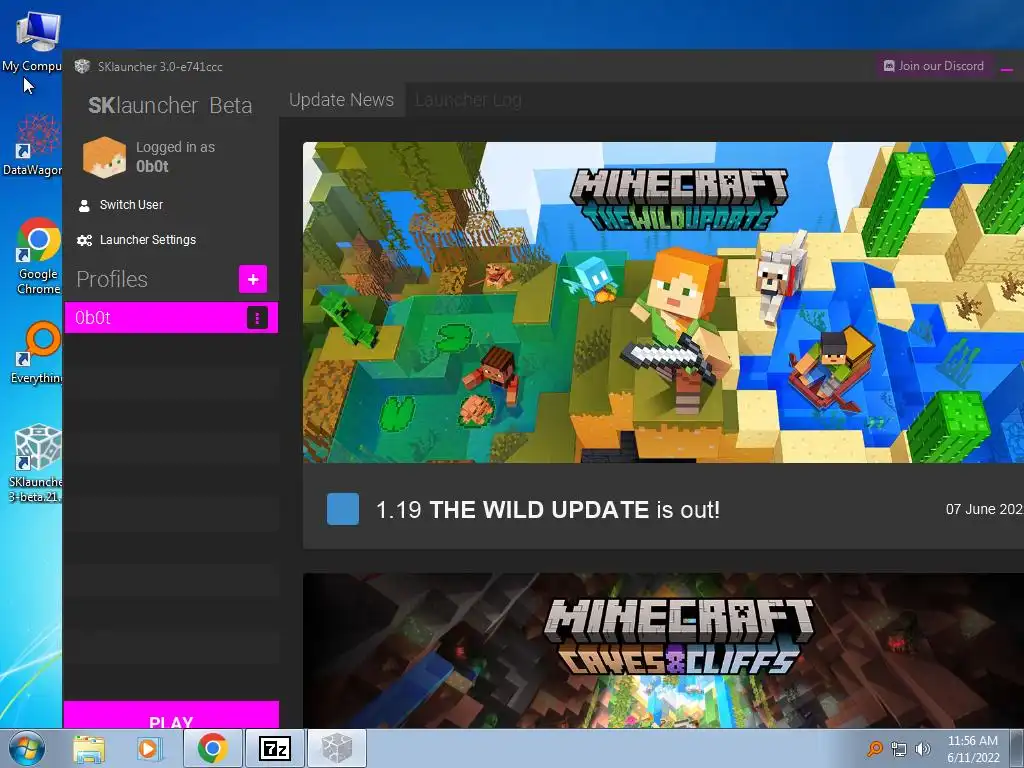Join our Discord via the button
Viewport: 1024px width, 768px height.
(x=934, y=66)
